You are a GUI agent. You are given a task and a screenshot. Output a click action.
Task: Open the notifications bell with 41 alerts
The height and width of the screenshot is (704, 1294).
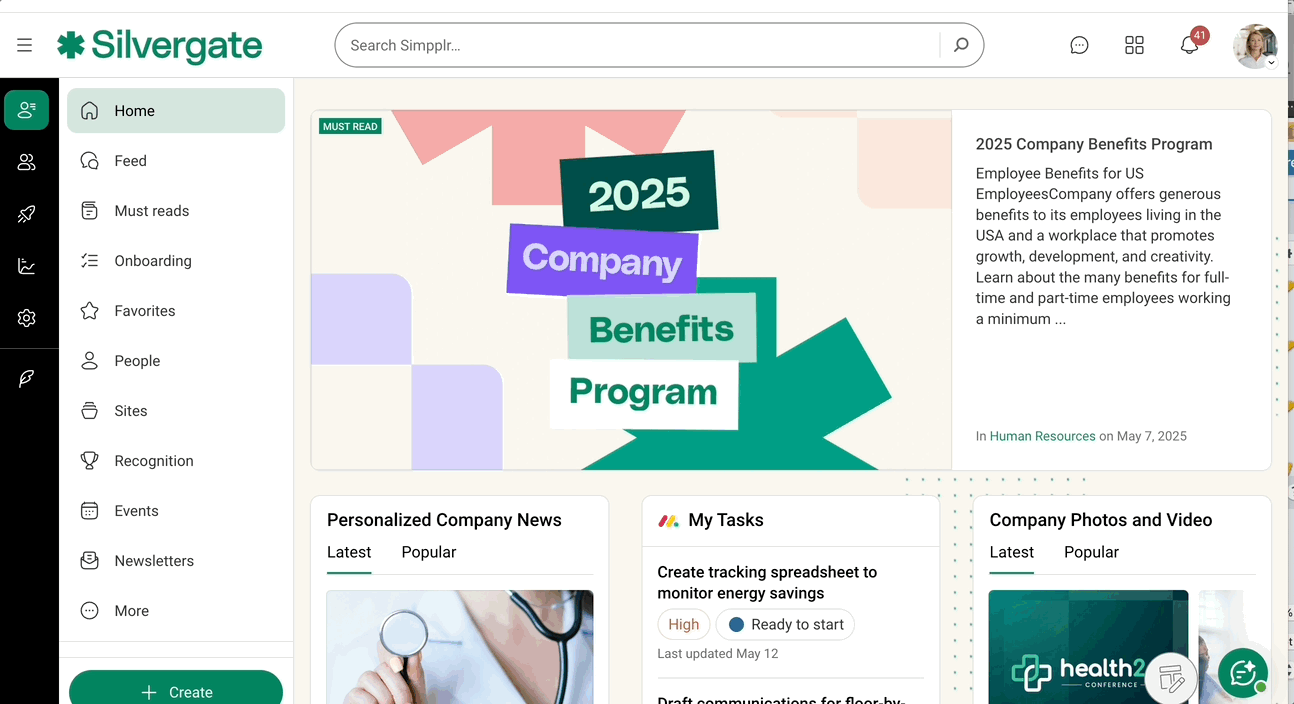tap(1189, 45)
